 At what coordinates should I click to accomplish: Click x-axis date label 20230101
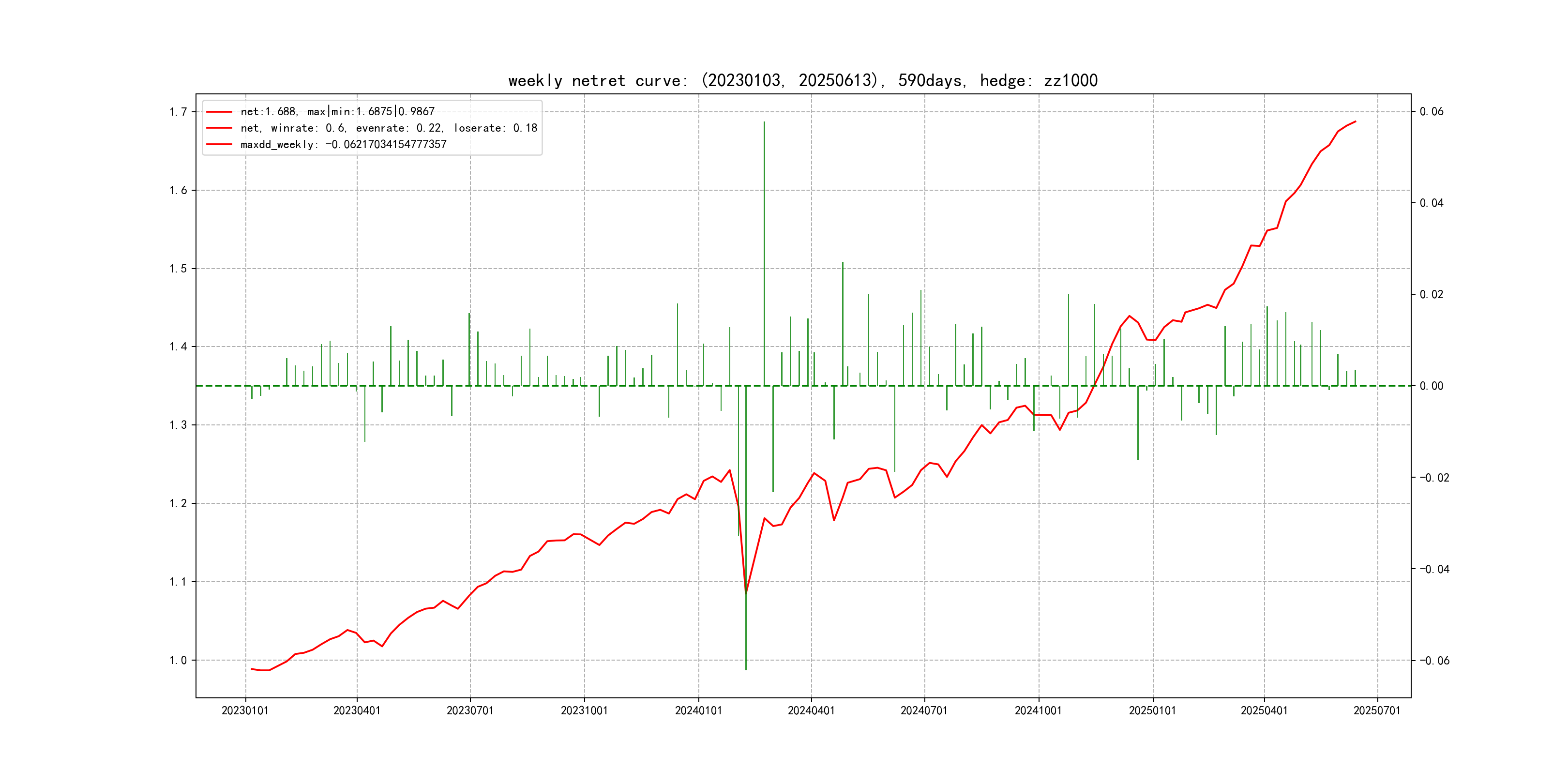245,710
